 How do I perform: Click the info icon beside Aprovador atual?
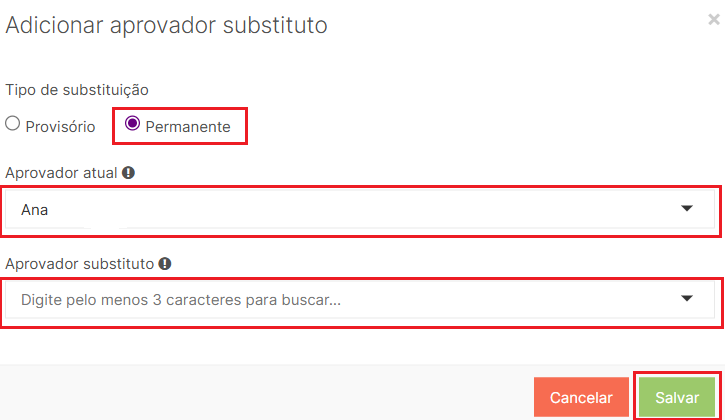(128, 172)
